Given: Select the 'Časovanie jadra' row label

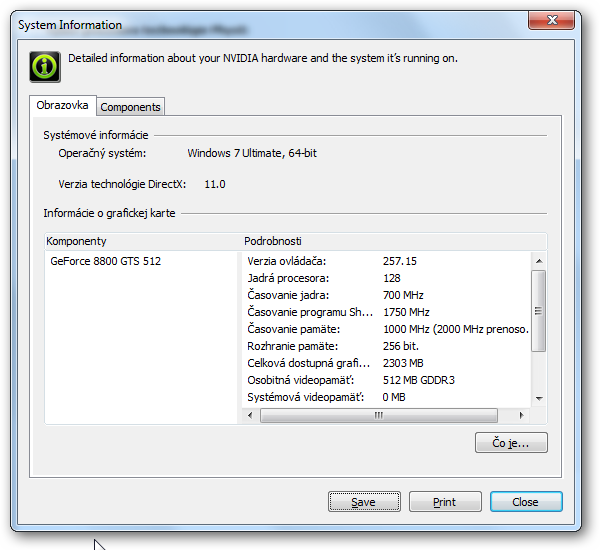Looking at the screenshot, I should tap(288, 295).
